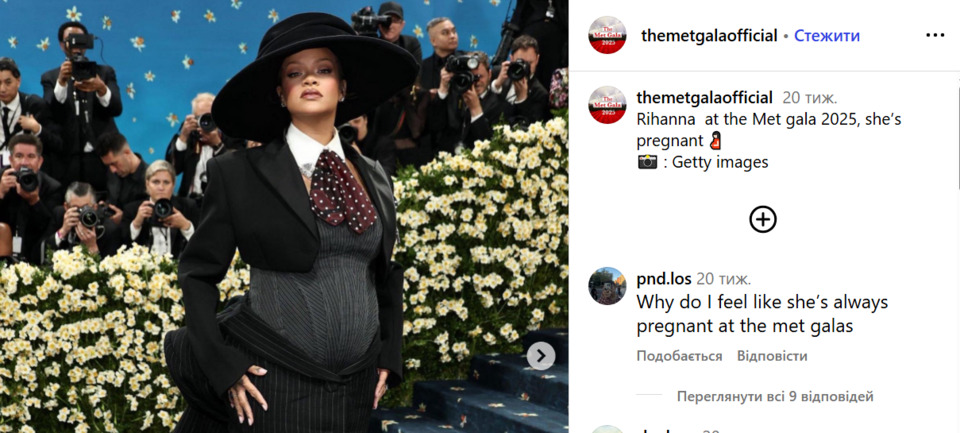This screenshot has width=960, height=433.
Task: Expand Переглянути всі 9 відповідей
Action: (x=774, y=396)
